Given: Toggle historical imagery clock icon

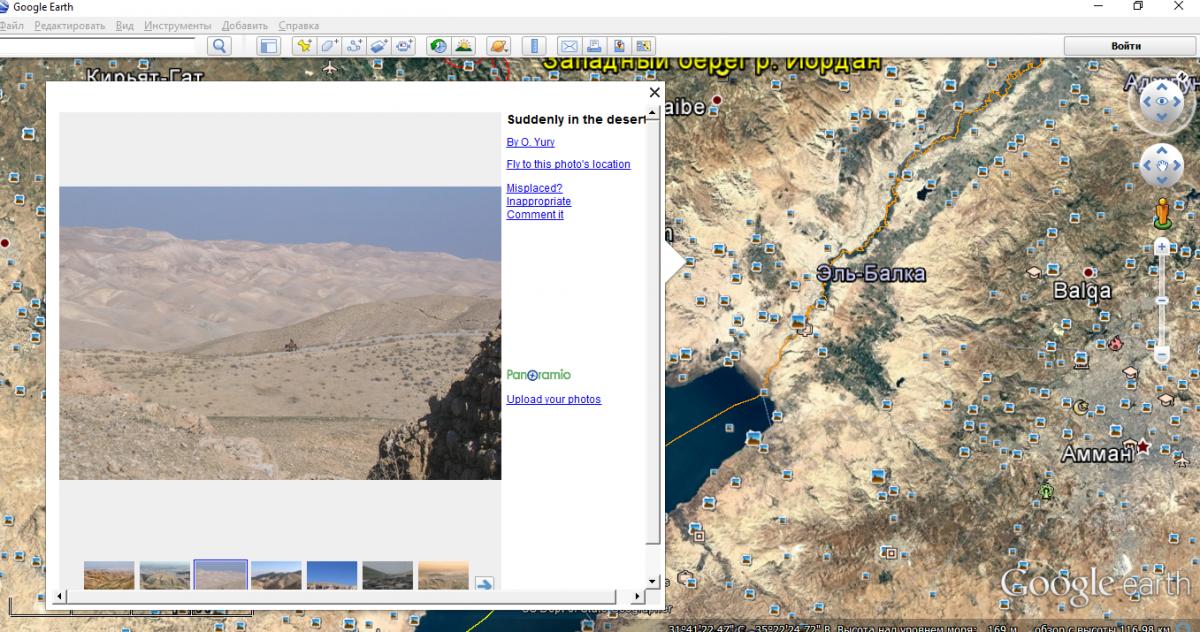Looking at the screenshot, I should tap(438, 46).
